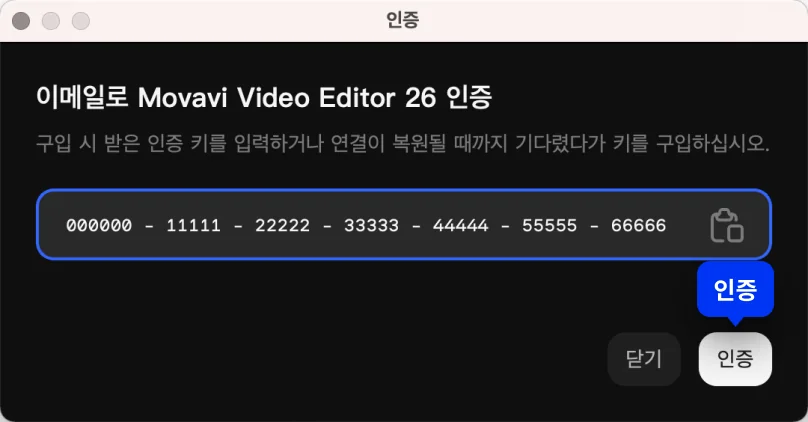Click the 11111 segment of the key
Screen dimensions: 808x422
coord(193,225)
